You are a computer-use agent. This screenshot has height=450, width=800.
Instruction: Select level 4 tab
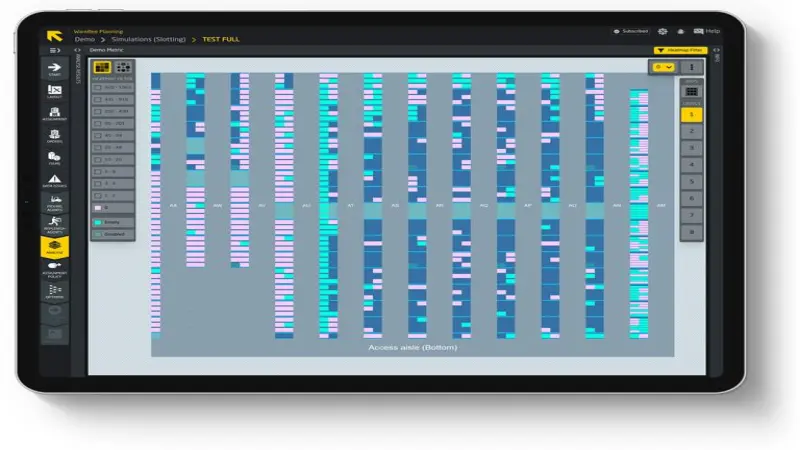(x=691, y=165)
